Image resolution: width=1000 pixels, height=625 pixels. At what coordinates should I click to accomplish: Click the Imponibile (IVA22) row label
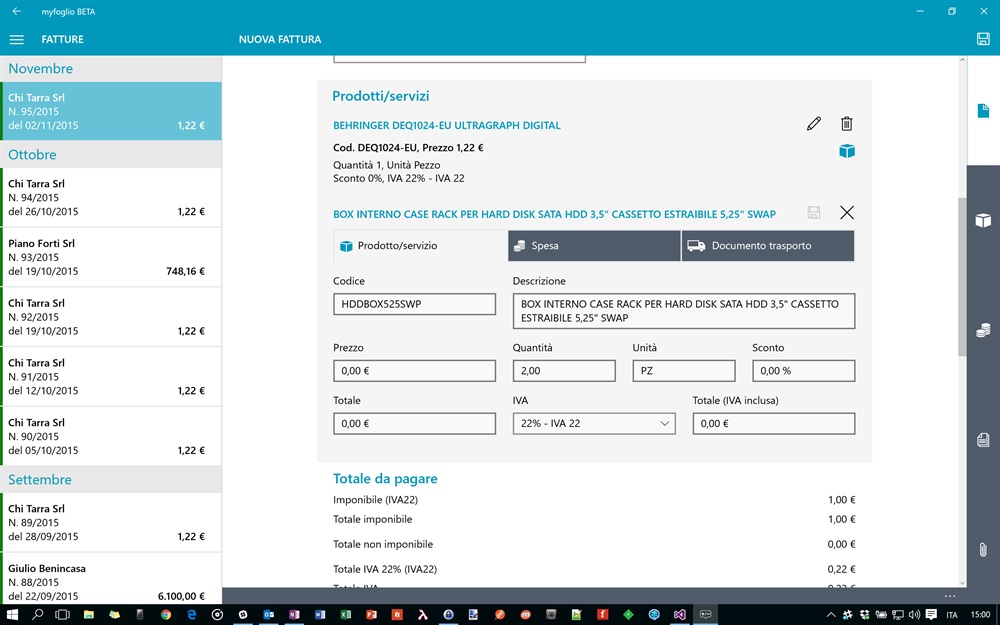tap(376, 500)
